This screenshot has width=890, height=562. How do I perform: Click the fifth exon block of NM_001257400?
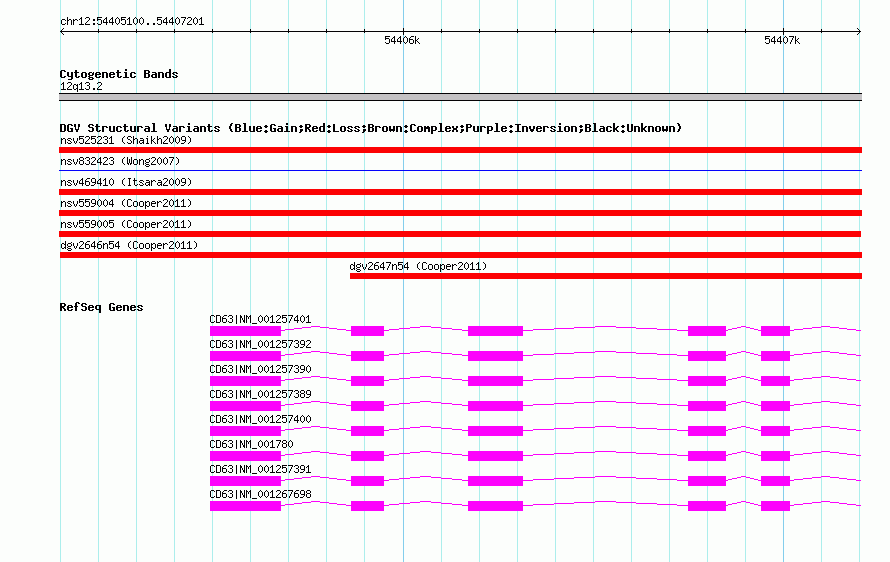pos(775,431)
